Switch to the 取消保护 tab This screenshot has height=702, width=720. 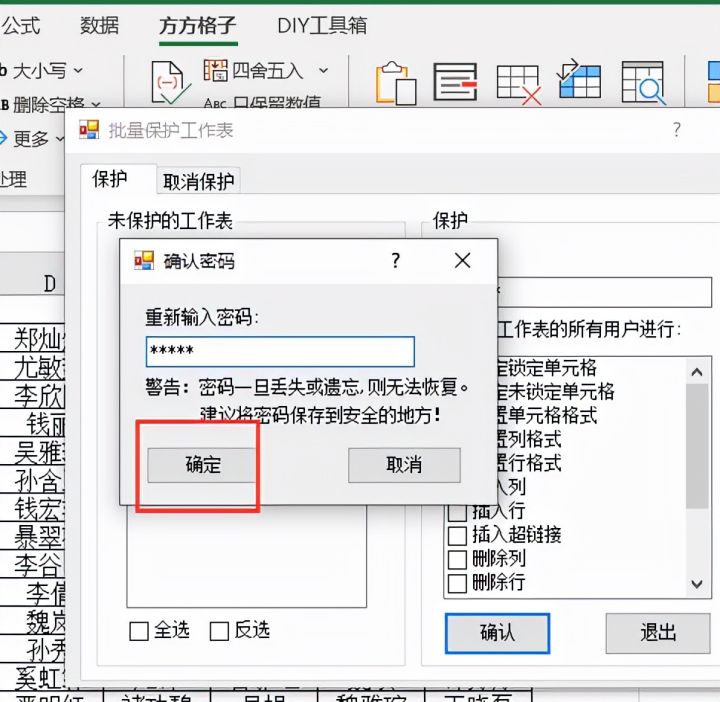(x=198, y=182)
